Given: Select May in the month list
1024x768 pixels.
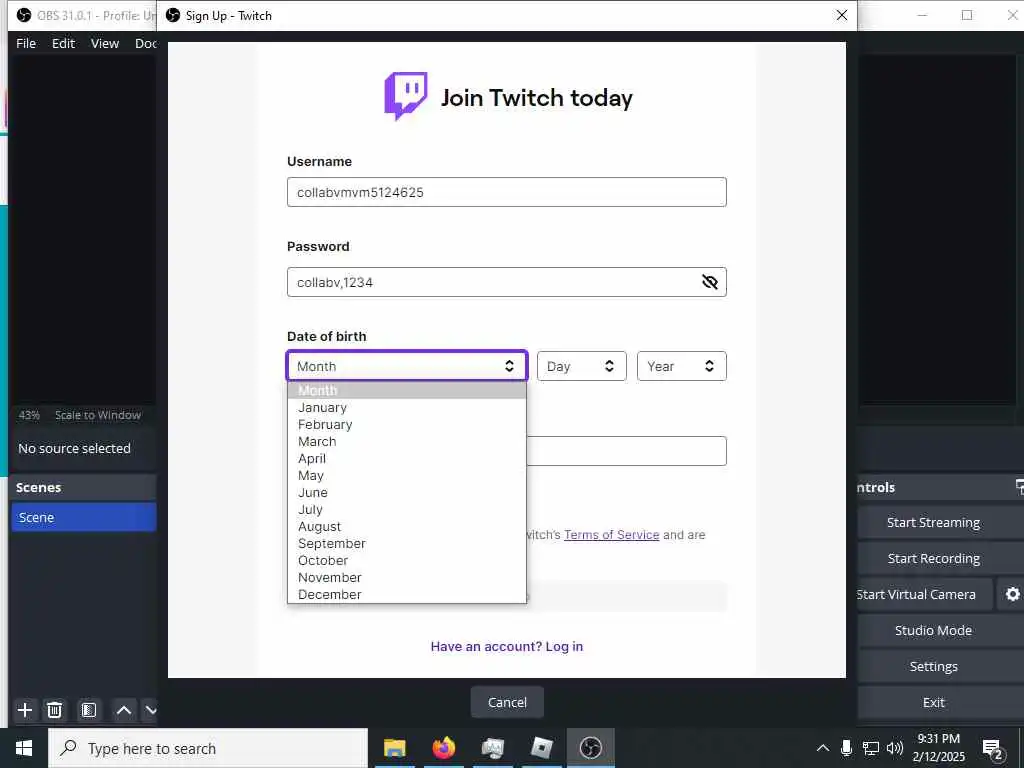Looking at the screenshot, I should (x=407, y=475).
